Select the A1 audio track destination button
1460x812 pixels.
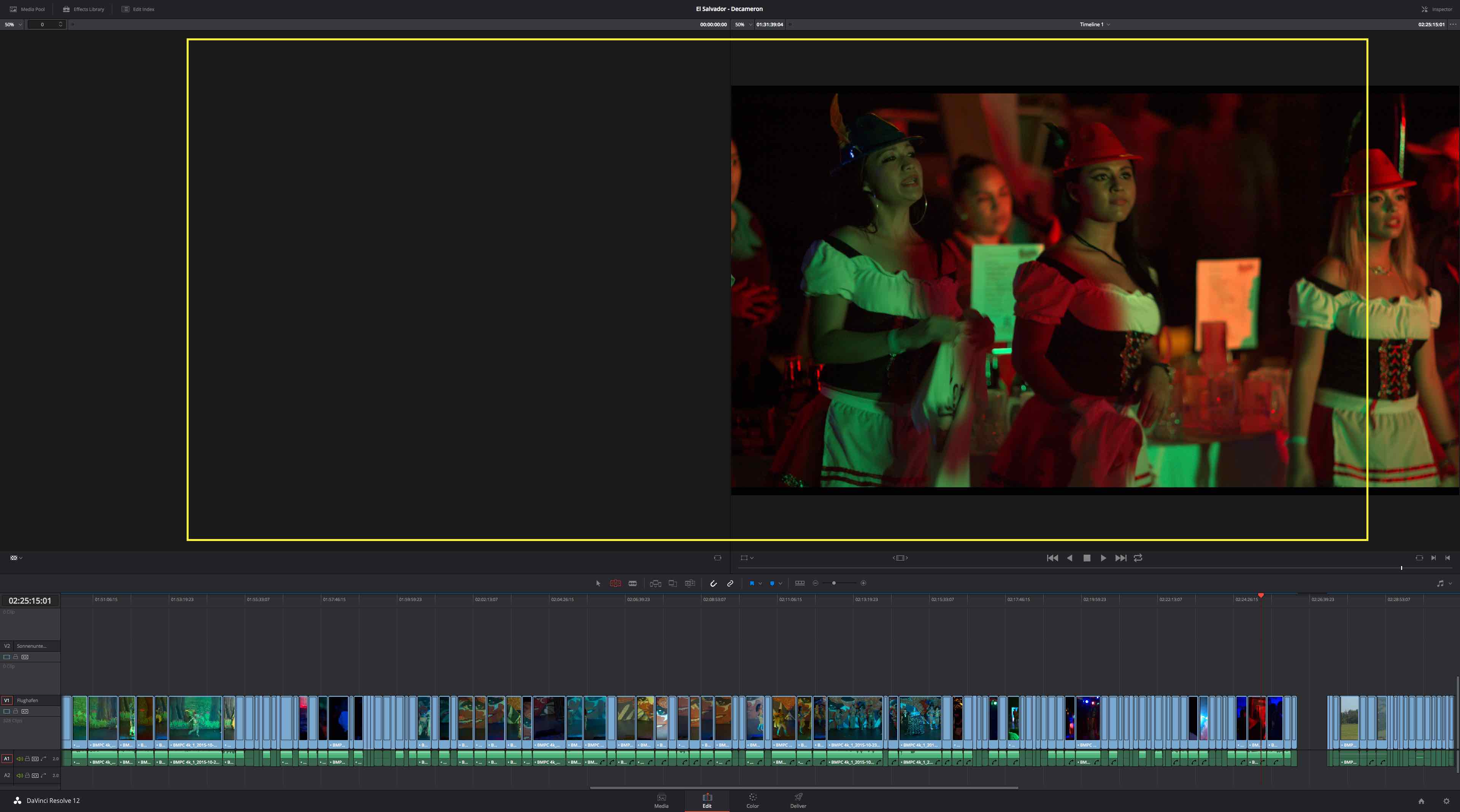[7, 759]
